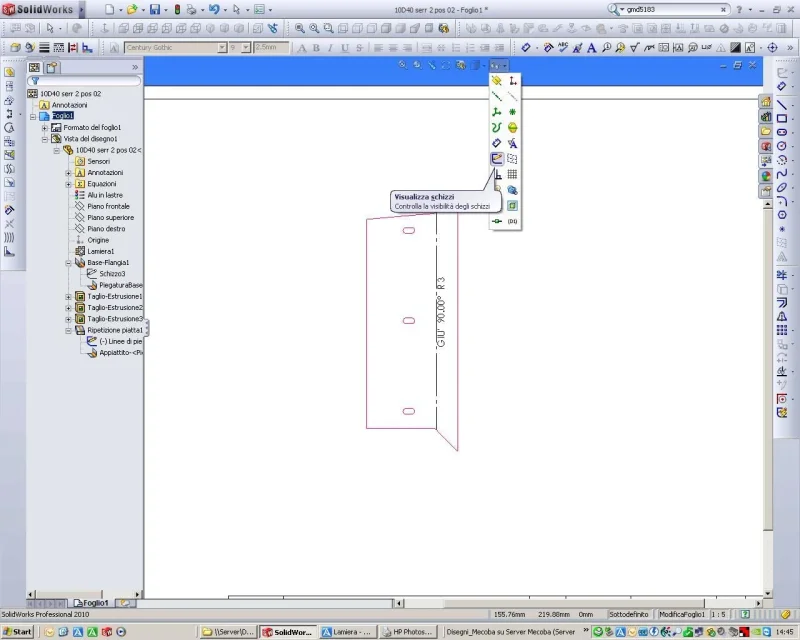Toggle grid visibility in the view dropdown

click(x=512, y=174)
